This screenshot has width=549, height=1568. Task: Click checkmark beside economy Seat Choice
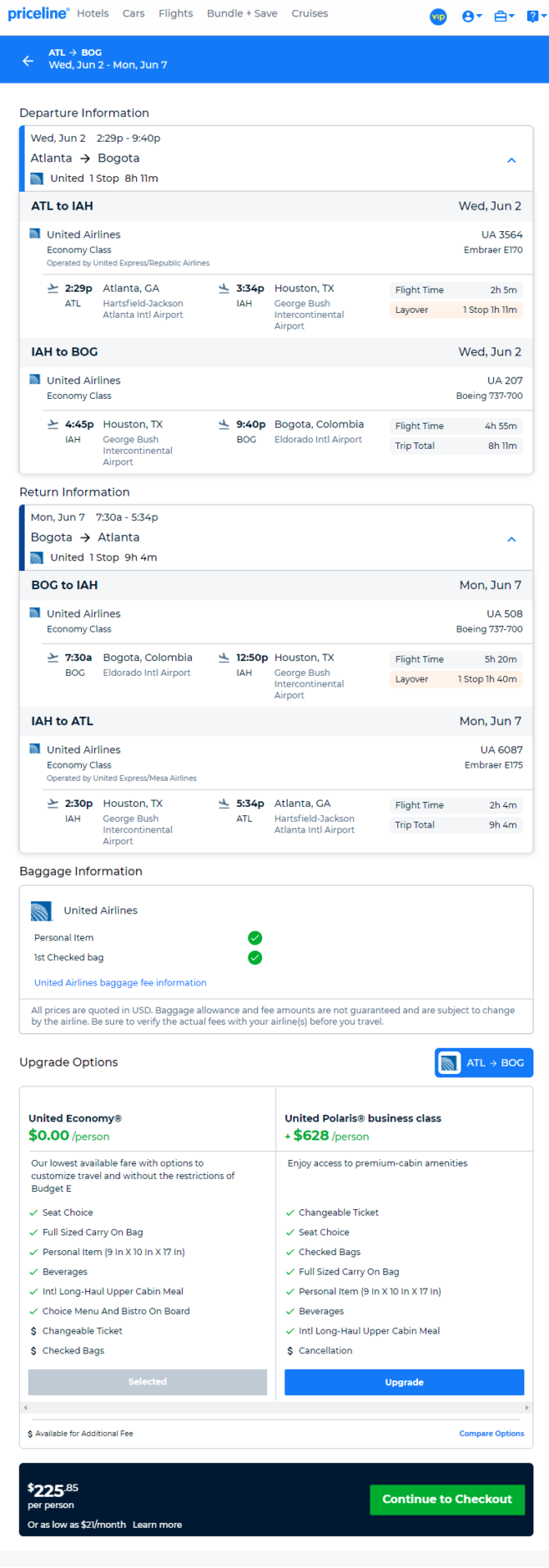(x=34, y=1213)
